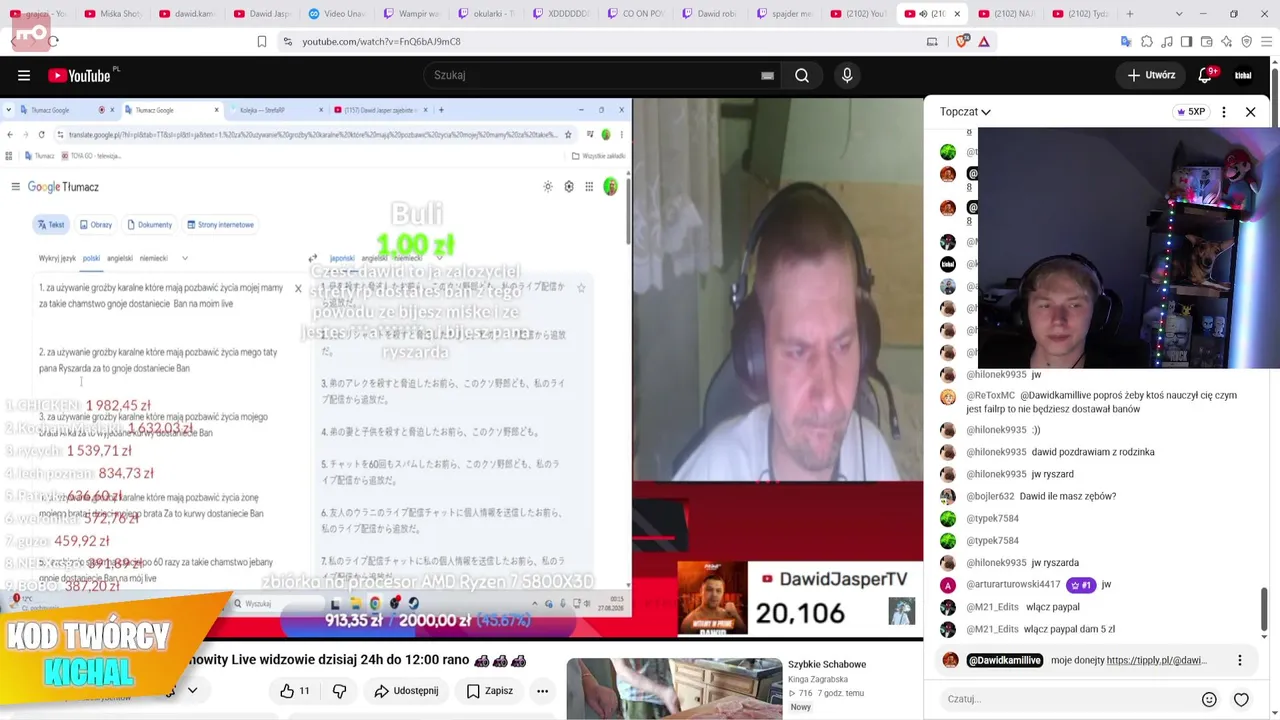Like the video with thumbs up
The width and height of the screenshot is (1280, 720).
(294, 691)
